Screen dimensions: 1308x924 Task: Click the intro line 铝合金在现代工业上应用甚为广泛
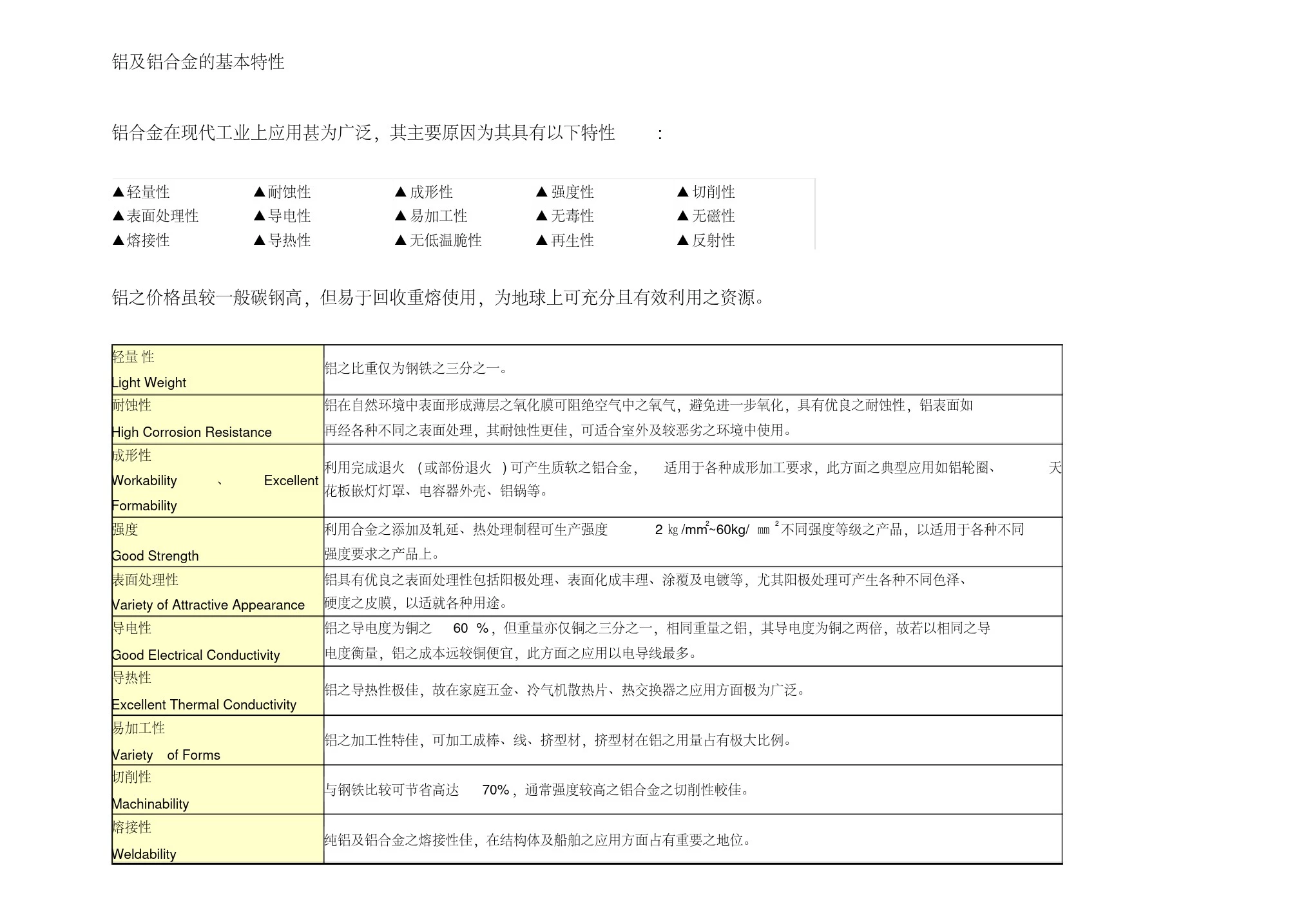pyautogui.click(x=387, y=133)
